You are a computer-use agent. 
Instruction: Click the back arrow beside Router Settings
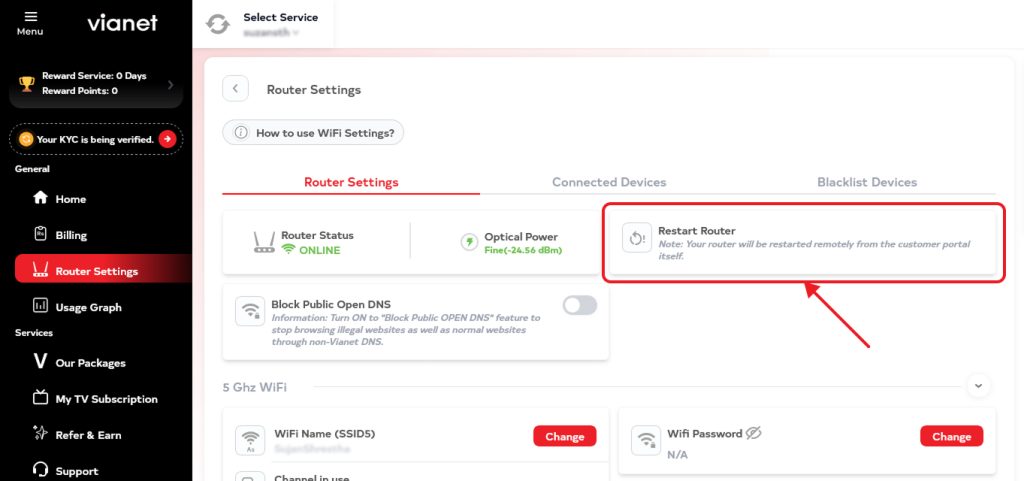click(235, 89)
